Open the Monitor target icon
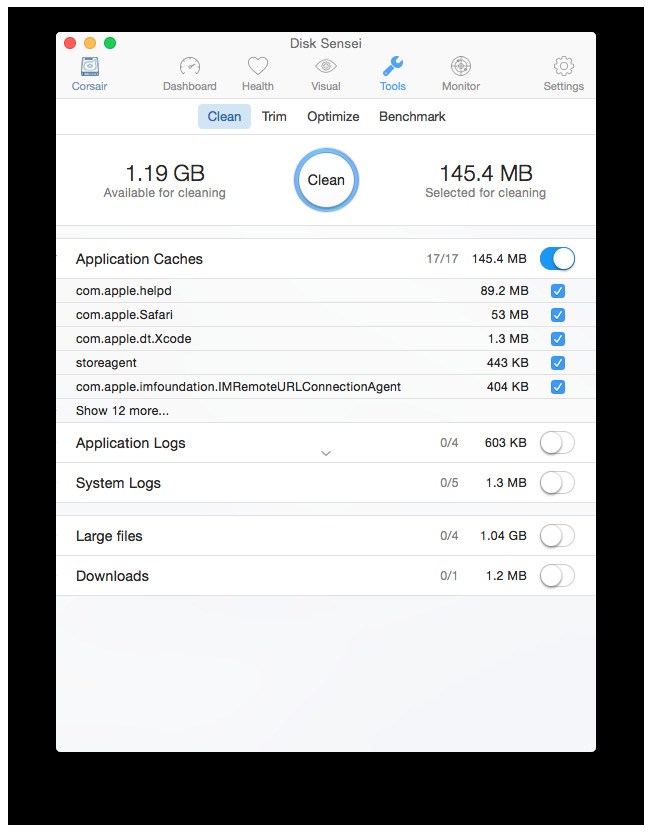The image size is (652, 832). [461, 66]
